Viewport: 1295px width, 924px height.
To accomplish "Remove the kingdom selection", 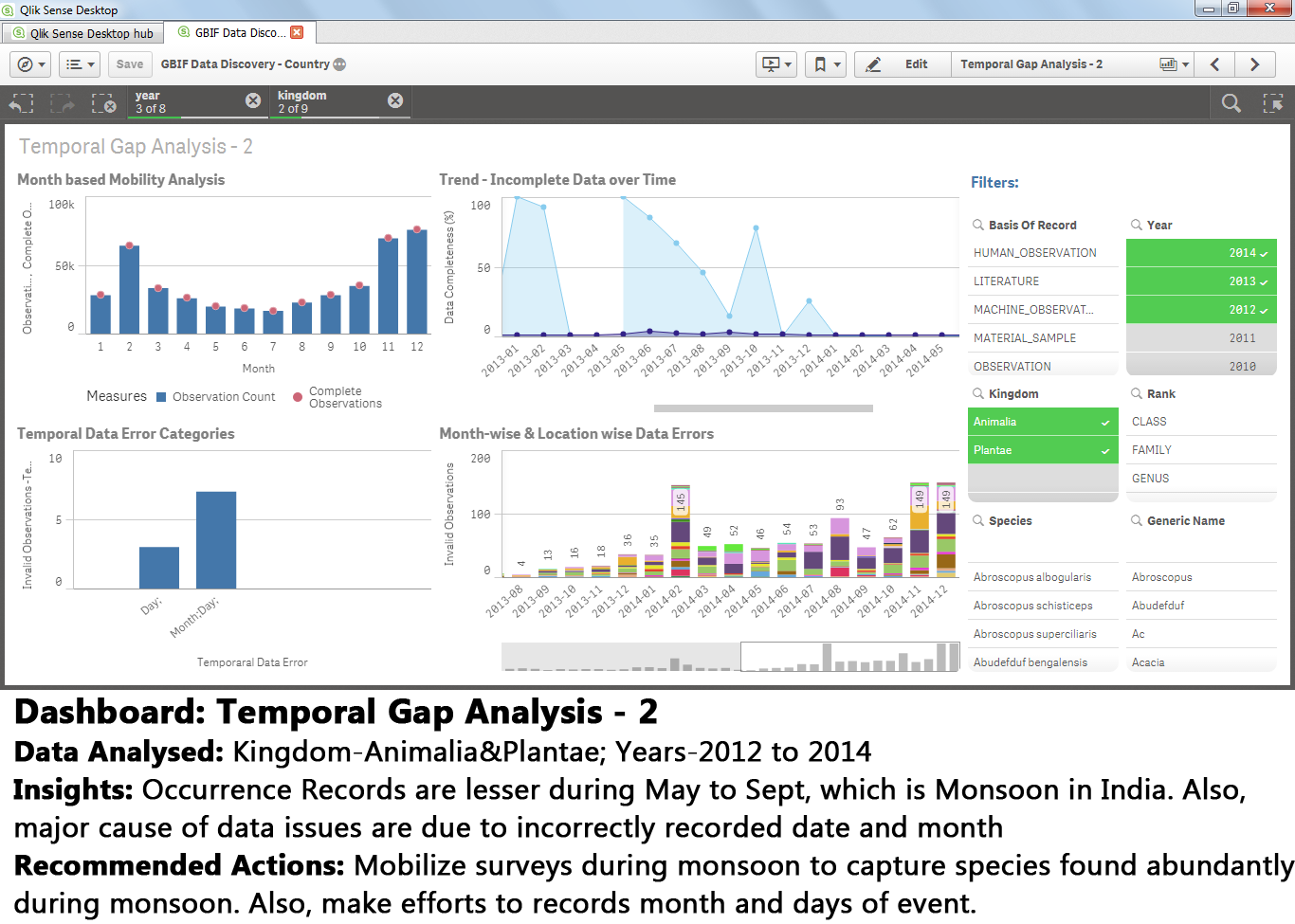I will pos(395,100).
